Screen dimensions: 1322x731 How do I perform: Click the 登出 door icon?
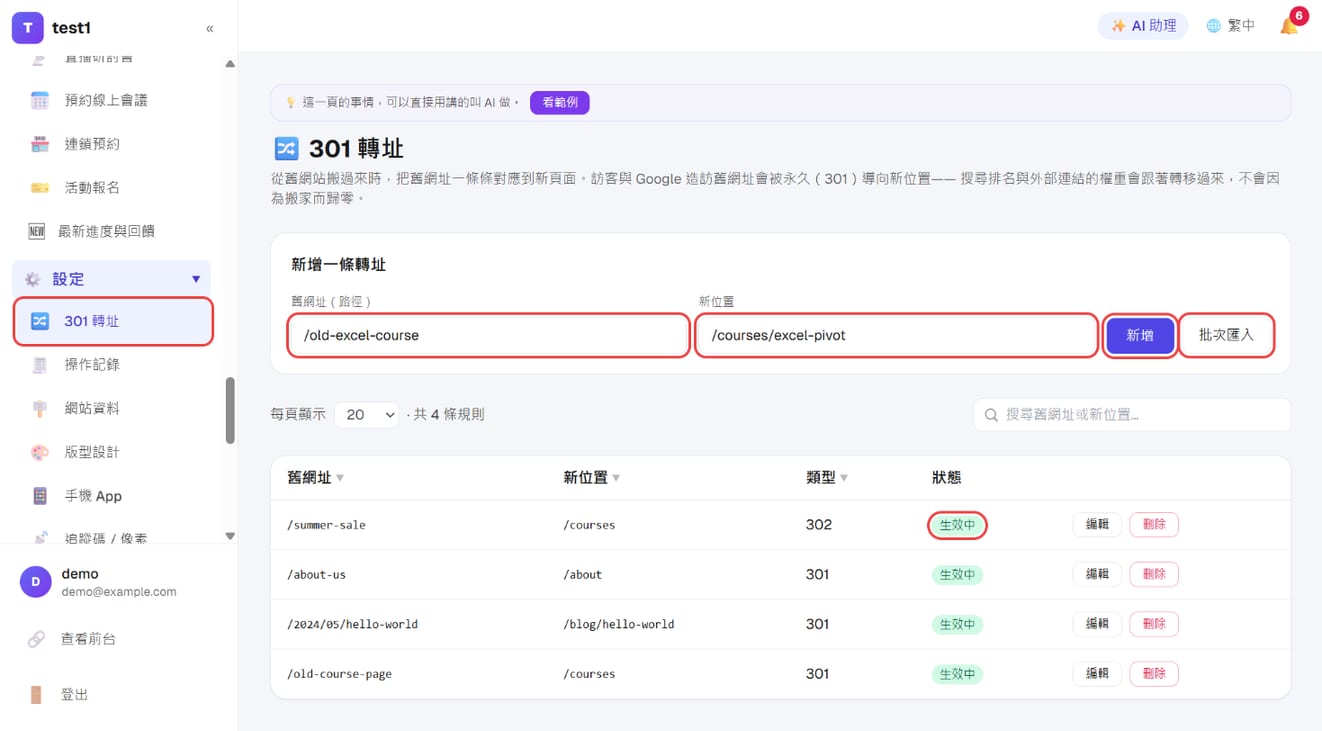36,695
